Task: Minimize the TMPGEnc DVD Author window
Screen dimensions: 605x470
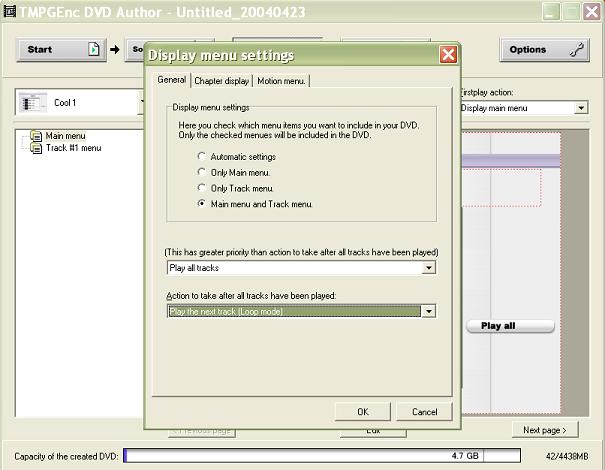Action: pos(551,12)
